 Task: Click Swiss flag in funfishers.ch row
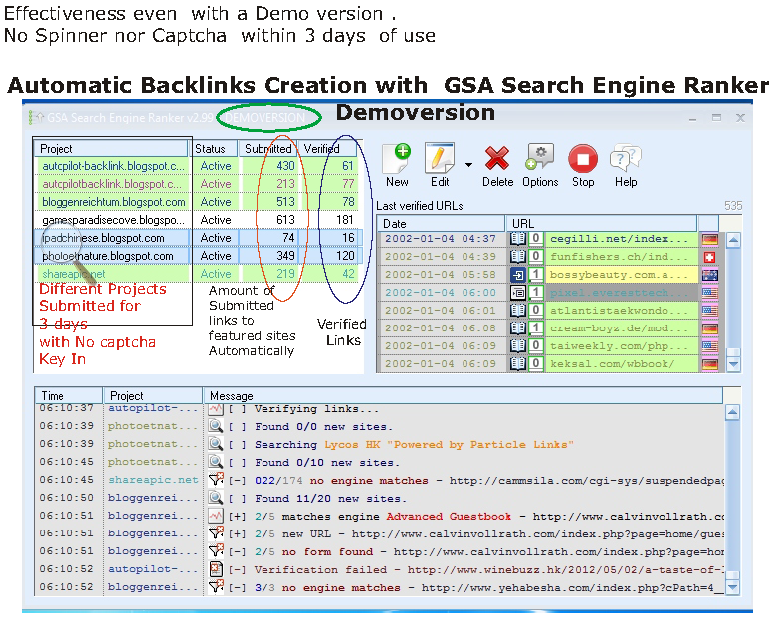click(709, 257)
